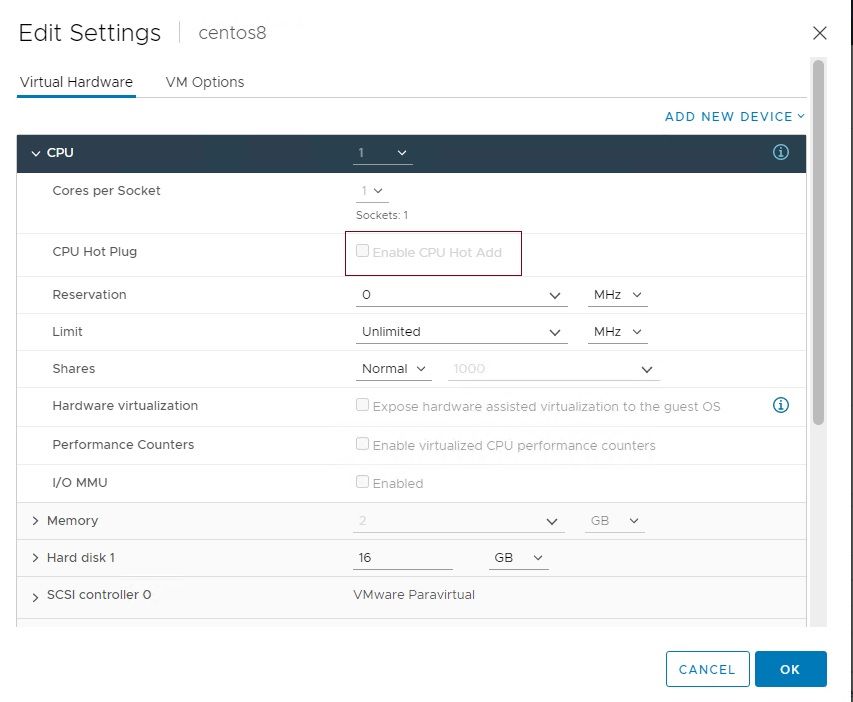Click OK to save settings
853x702 pixels.
tap(791, 669)
